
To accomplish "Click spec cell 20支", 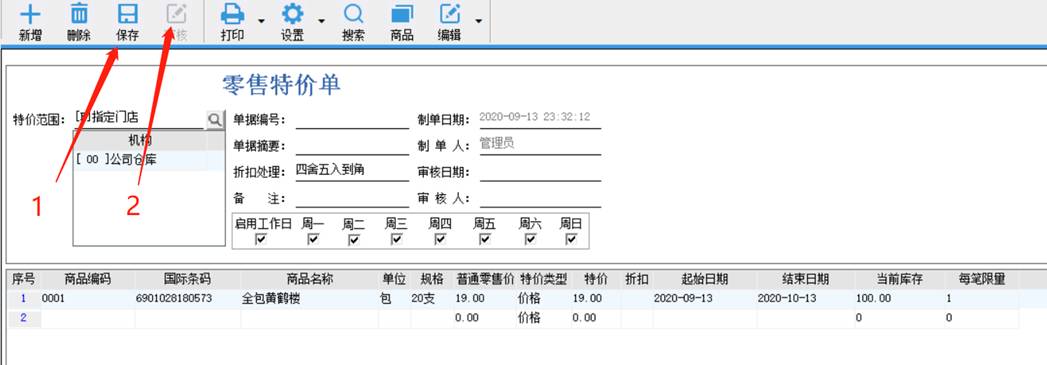I will (431, 299).
